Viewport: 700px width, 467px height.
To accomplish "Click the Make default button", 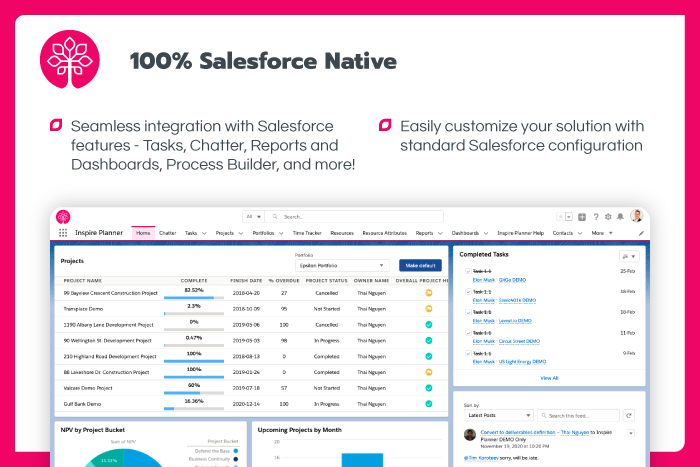I will pos(421,265).
